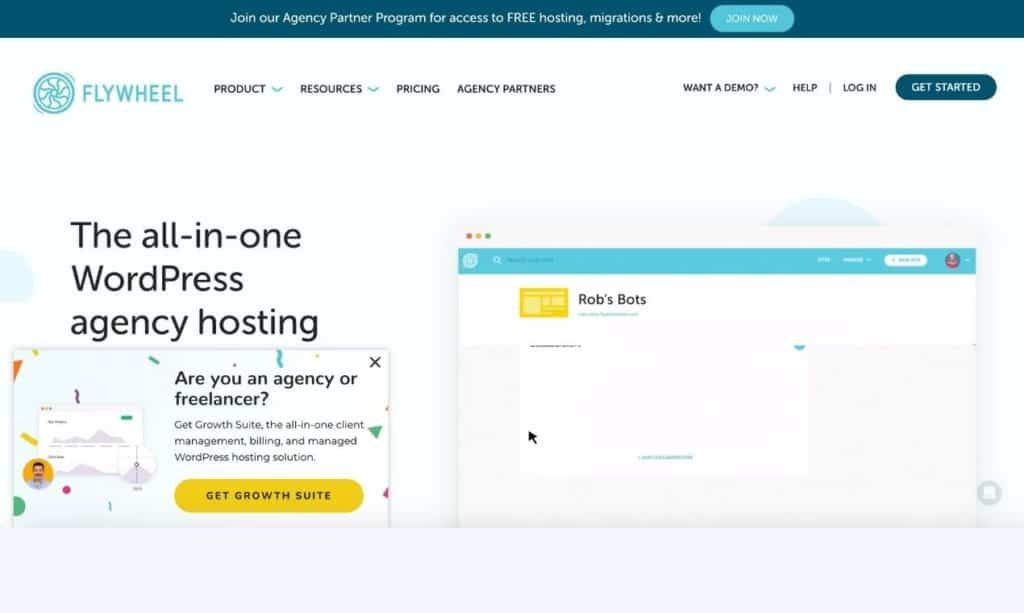Click the teal link at the bottom of the demo panel

665,457
